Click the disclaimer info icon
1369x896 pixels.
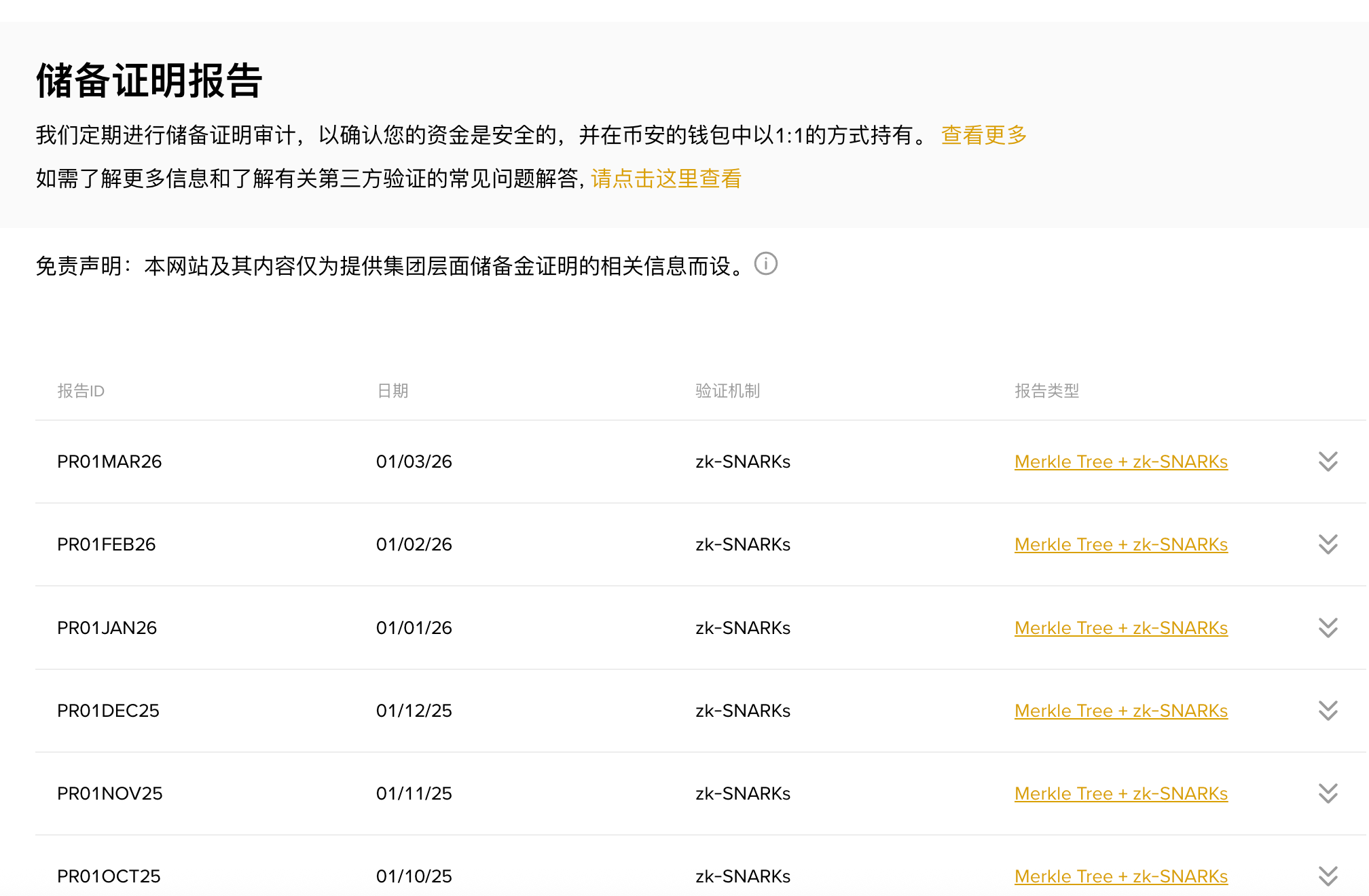click(x=766, y=263)
